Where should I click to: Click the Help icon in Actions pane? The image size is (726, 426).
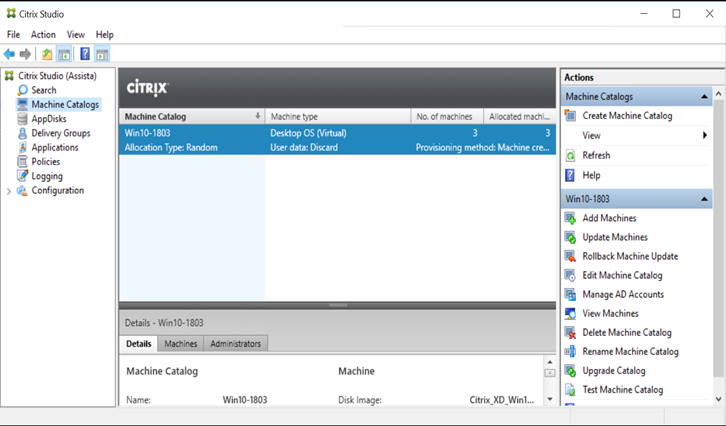click(570, 175)
